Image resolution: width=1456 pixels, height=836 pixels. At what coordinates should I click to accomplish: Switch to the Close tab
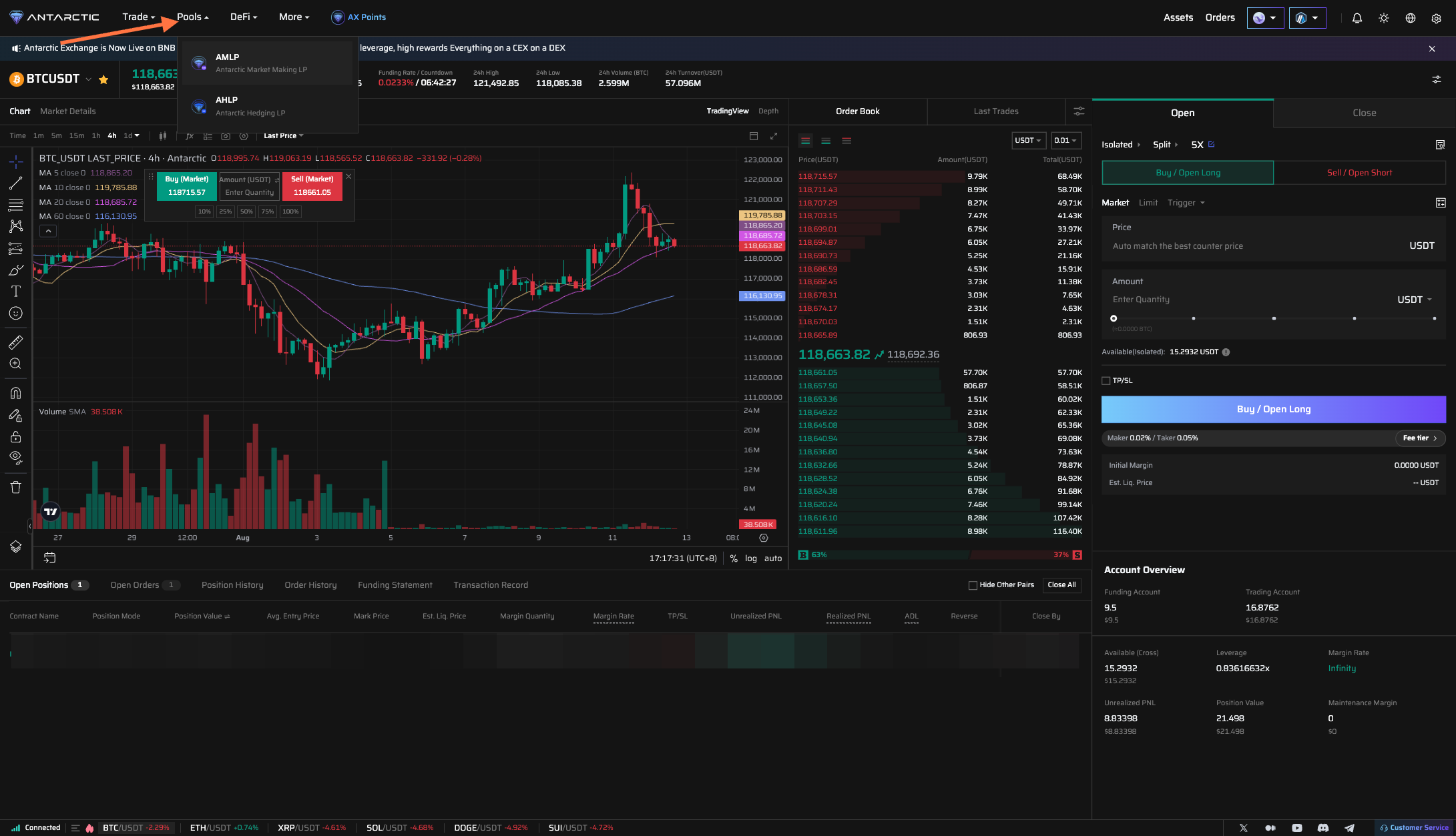pos(1364,113)
